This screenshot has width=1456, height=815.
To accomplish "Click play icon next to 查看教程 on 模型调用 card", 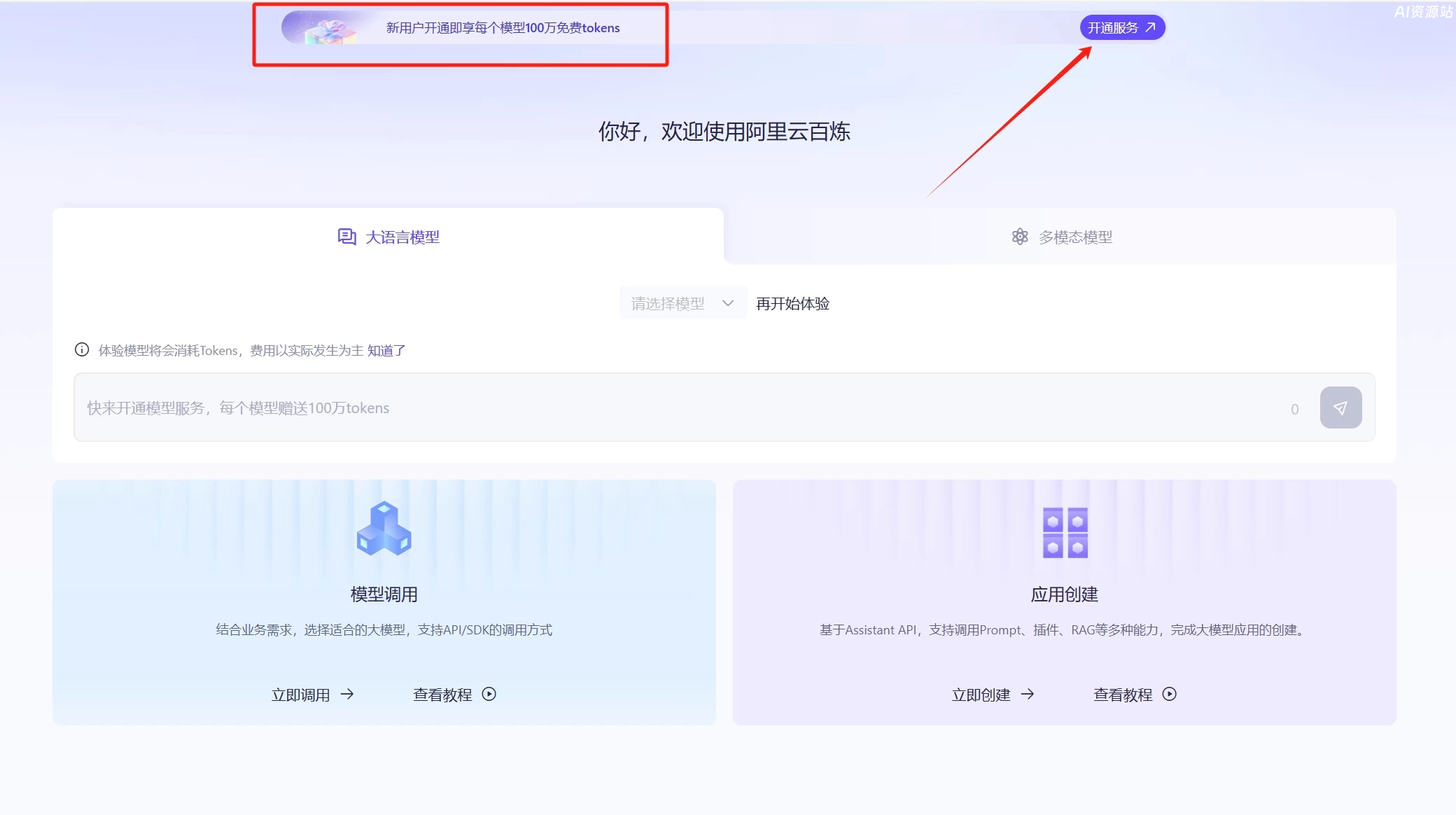I will 489,694.
